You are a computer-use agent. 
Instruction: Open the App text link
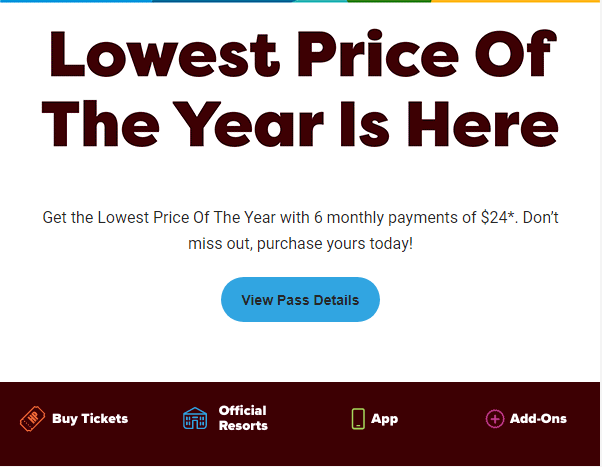(384, 418)
